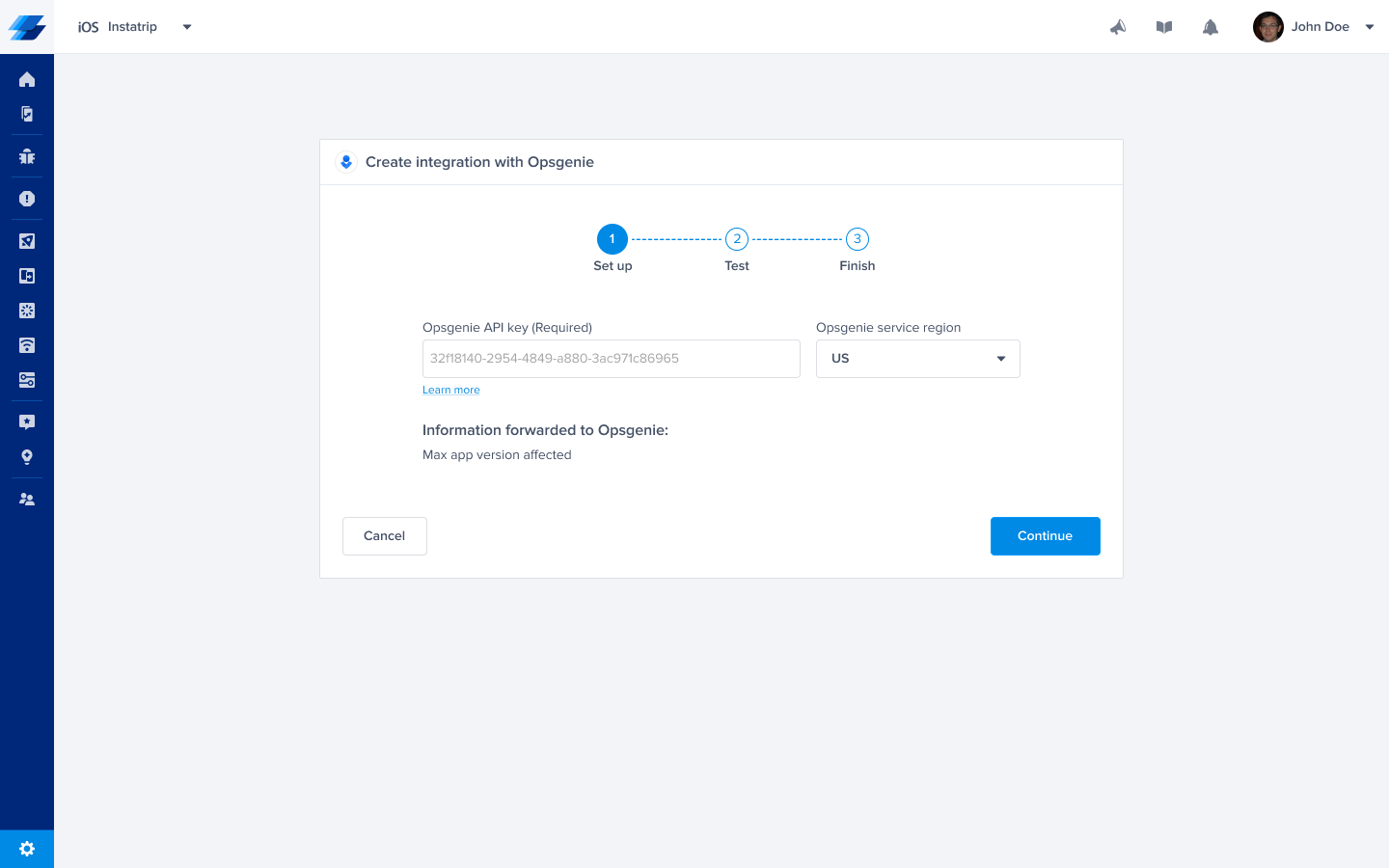Click the Opsgenie API key input field

click(x=612, y=359)
